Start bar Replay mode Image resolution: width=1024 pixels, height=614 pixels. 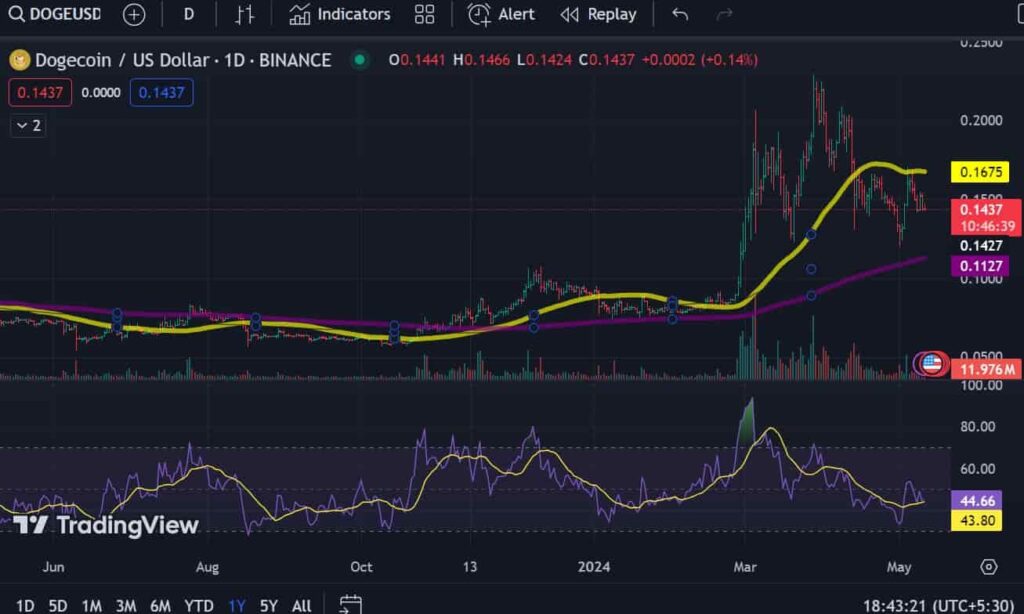[x=598, y=14]
